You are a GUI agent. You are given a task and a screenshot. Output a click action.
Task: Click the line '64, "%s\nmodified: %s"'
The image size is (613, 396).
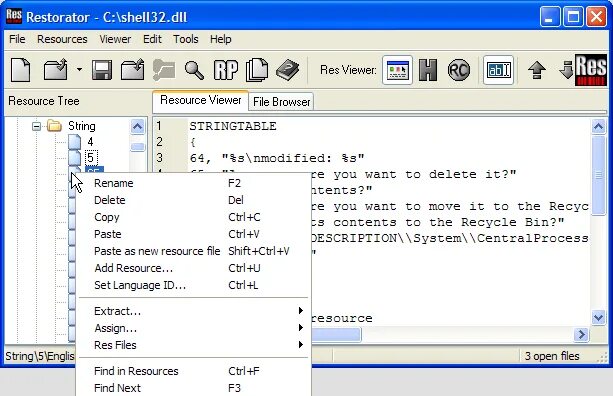pos(277,158)
